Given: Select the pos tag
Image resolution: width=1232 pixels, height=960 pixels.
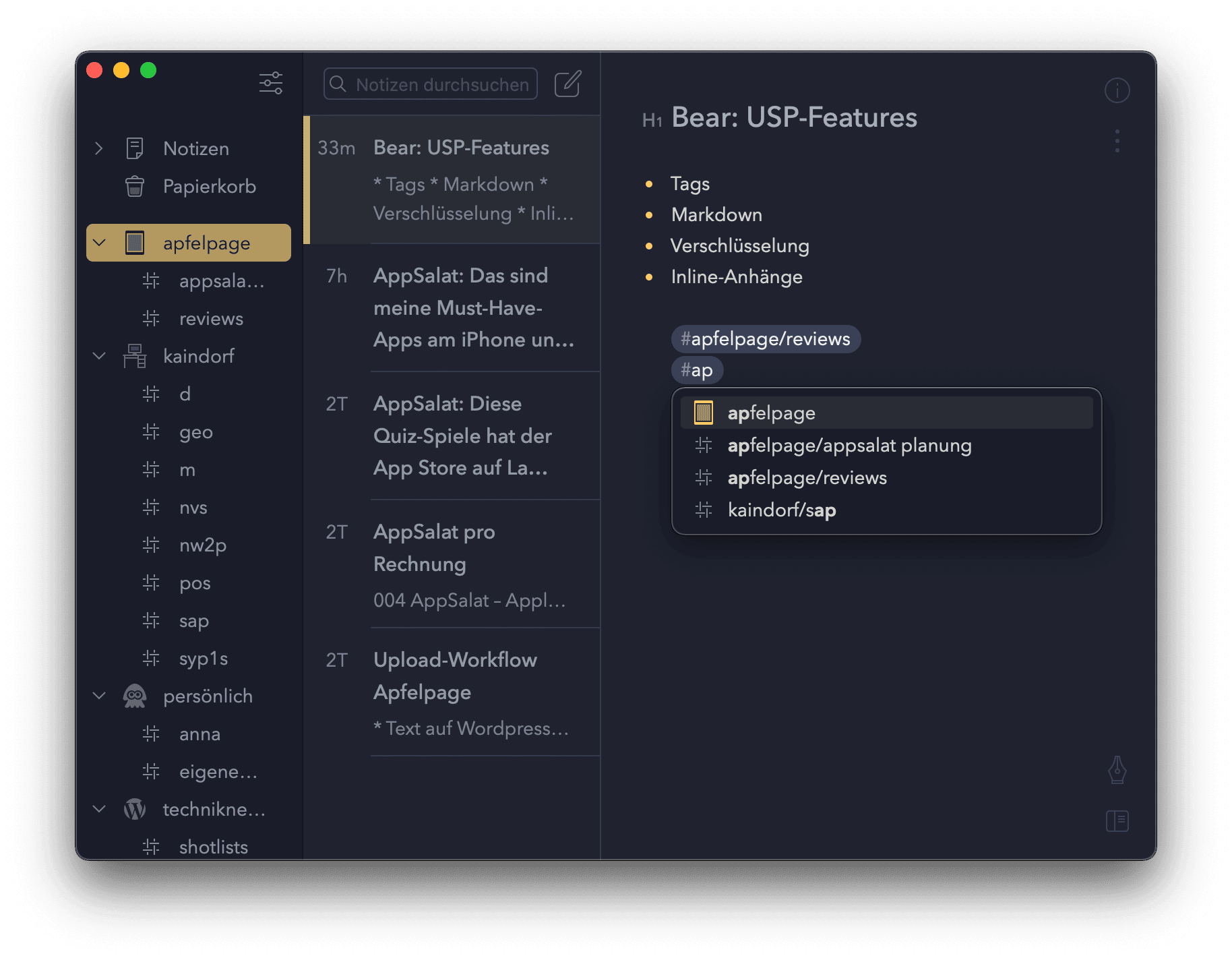Looking at the screenshot, I should 189,582.
